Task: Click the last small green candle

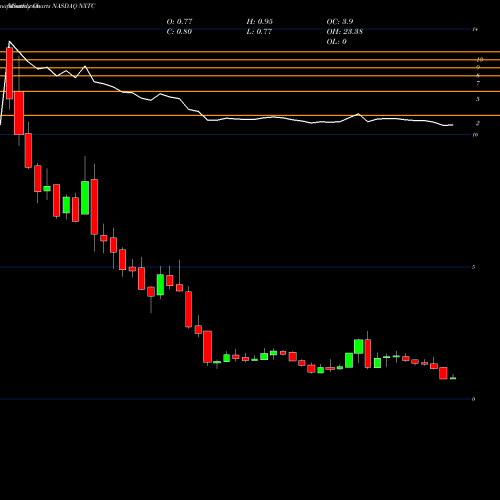Action: coord(453,378)
